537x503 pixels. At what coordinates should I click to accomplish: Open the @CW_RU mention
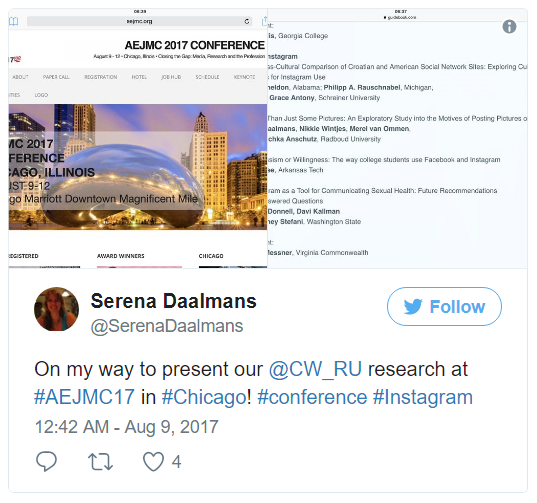click(315, 369)
